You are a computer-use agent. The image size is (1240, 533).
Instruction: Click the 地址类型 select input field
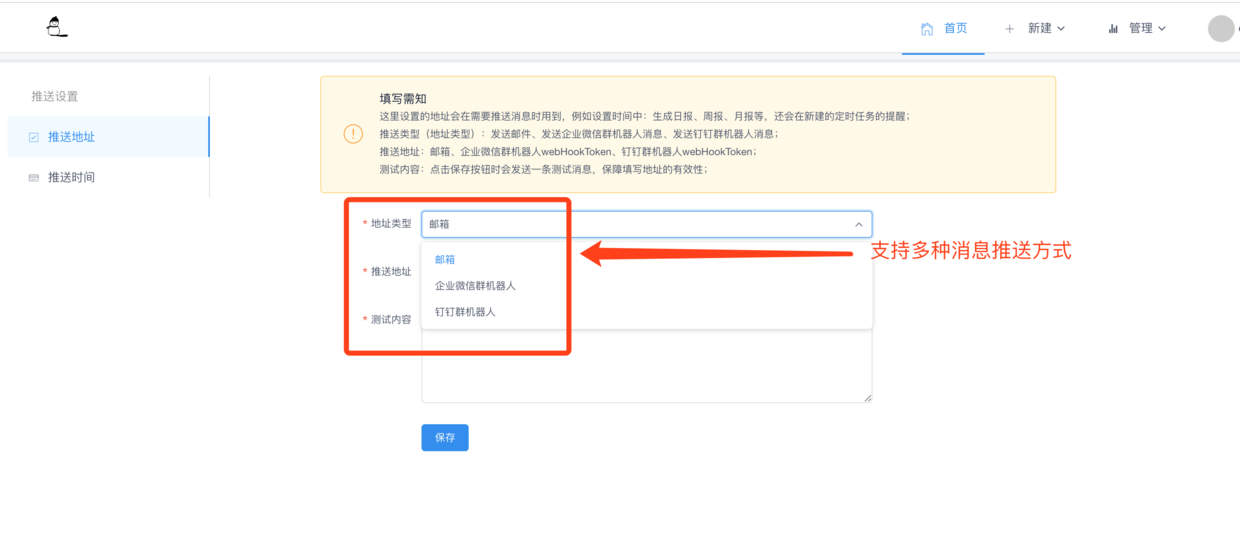click(x=647, y=224)
